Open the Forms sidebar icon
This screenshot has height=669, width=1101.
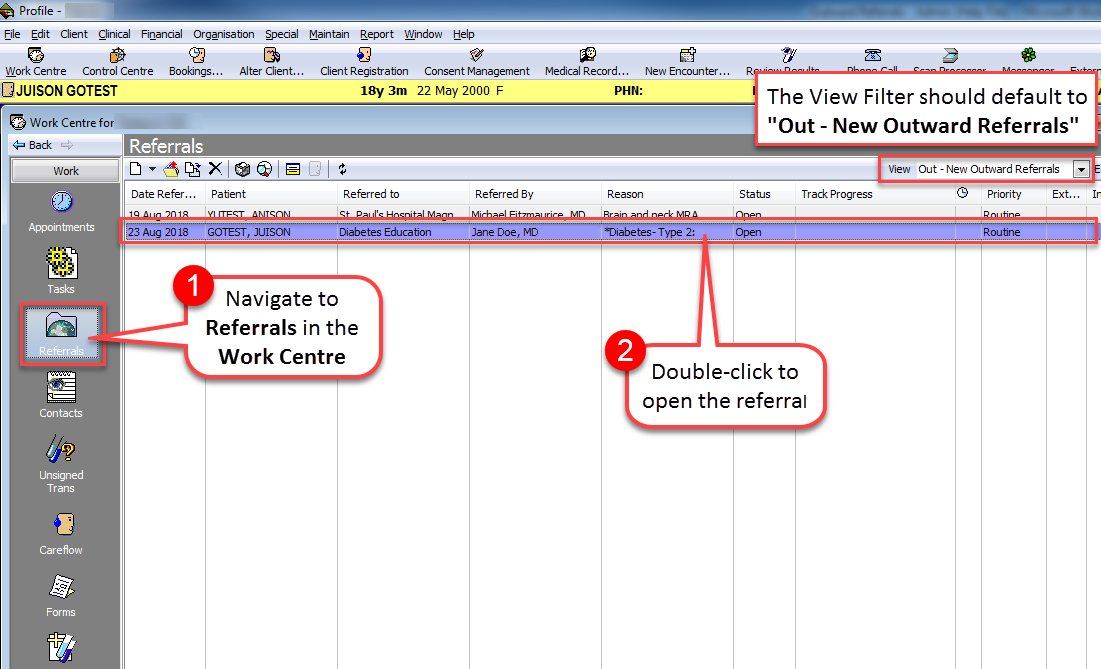click(61, 595)
